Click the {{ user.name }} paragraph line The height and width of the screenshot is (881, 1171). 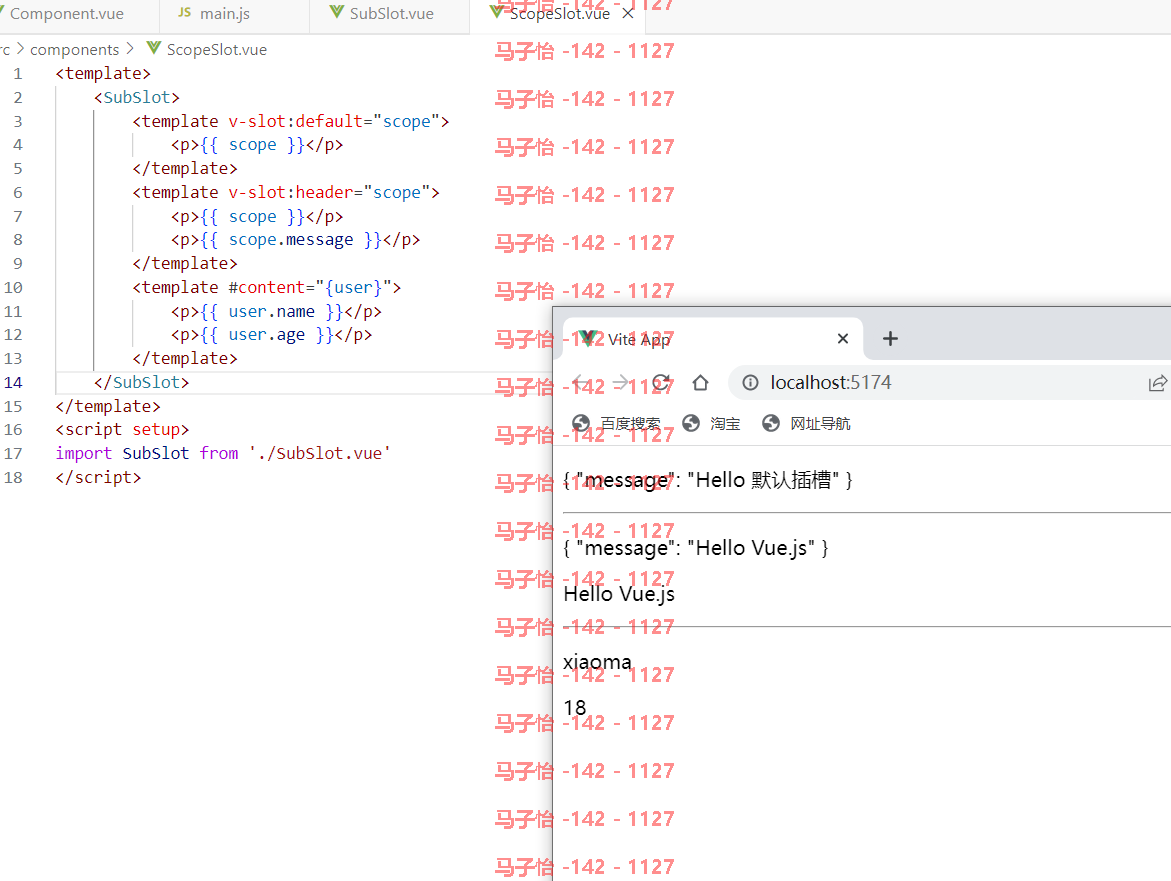[x=276, y=311]
